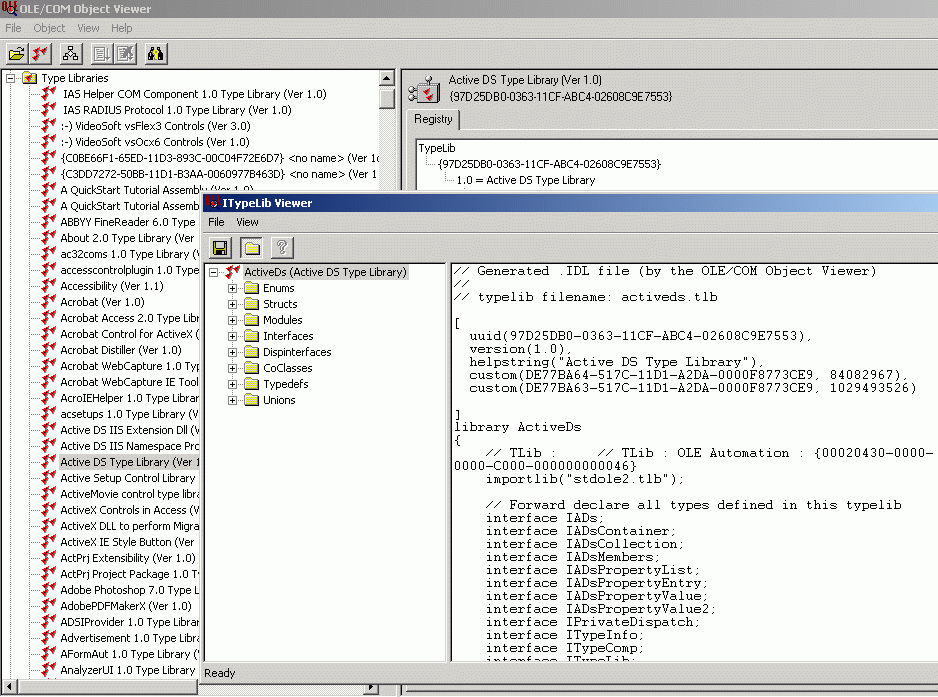
Task: Click the Interfaces folder icon
Action: click(252, 336)
